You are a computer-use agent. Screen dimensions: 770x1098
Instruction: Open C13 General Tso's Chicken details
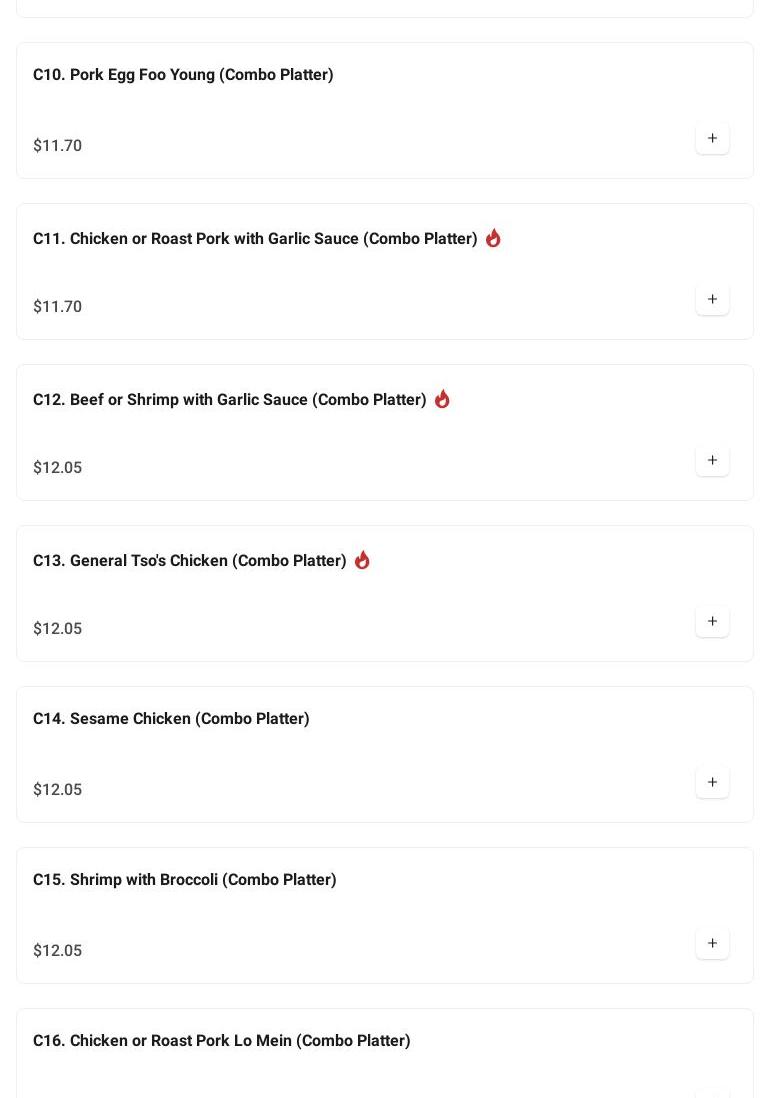click(189, 561)
